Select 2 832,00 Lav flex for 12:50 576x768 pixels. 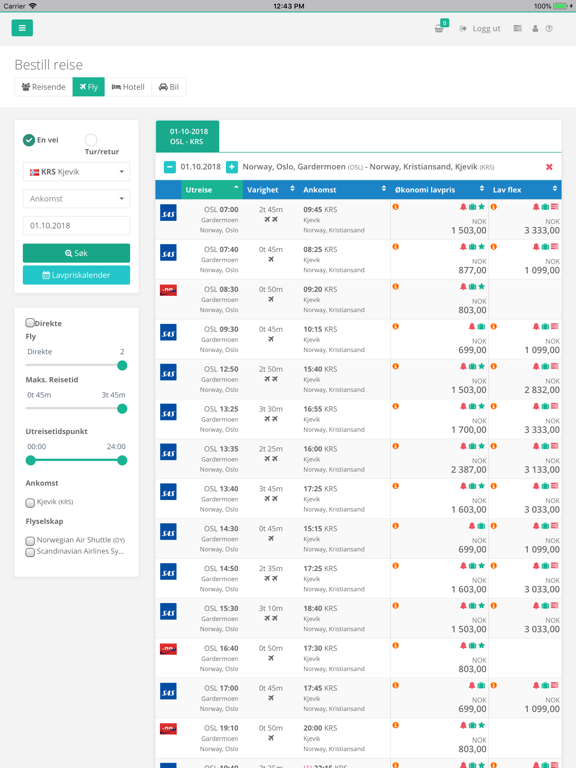point(542,390)
